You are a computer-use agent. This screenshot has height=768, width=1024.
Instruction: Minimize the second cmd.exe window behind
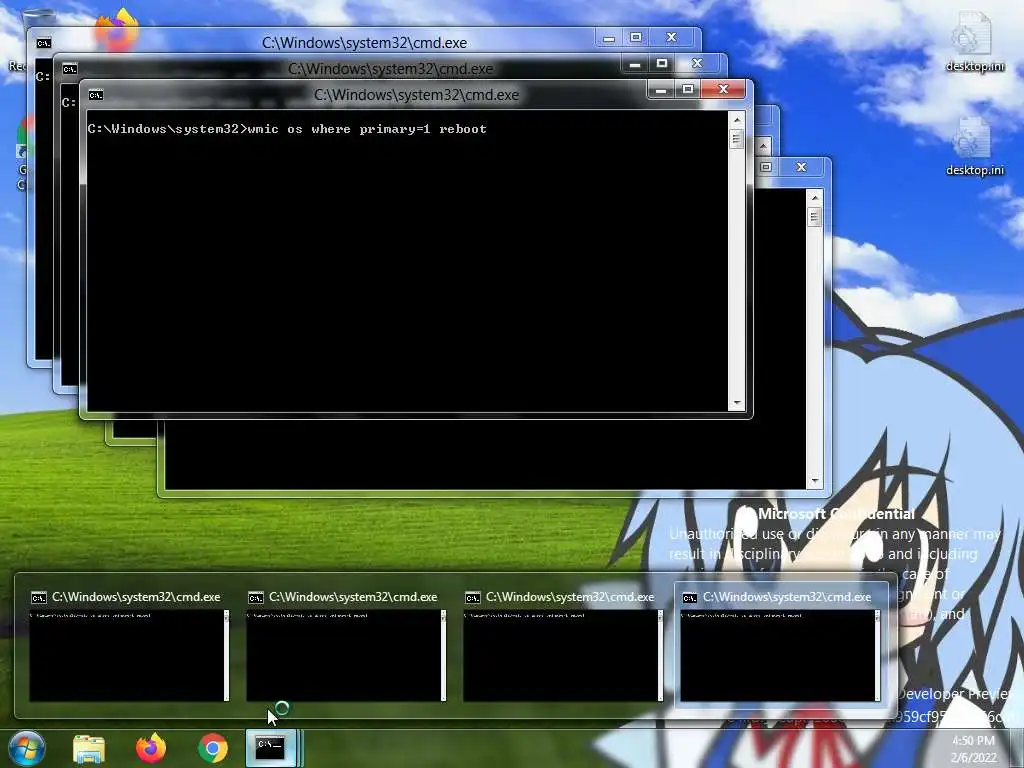635,63
